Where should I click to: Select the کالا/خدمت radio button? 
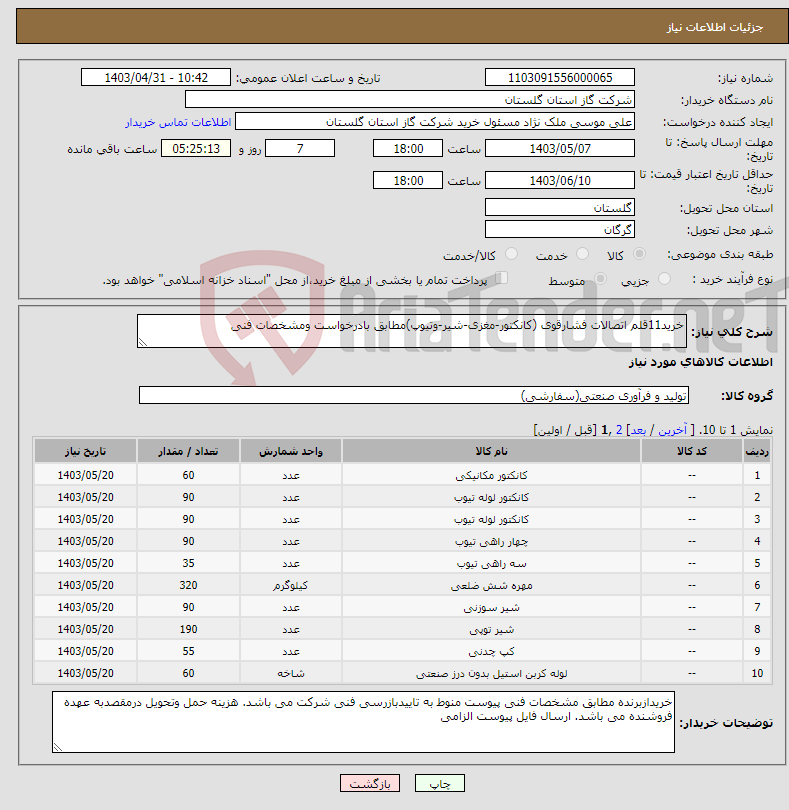511,254
